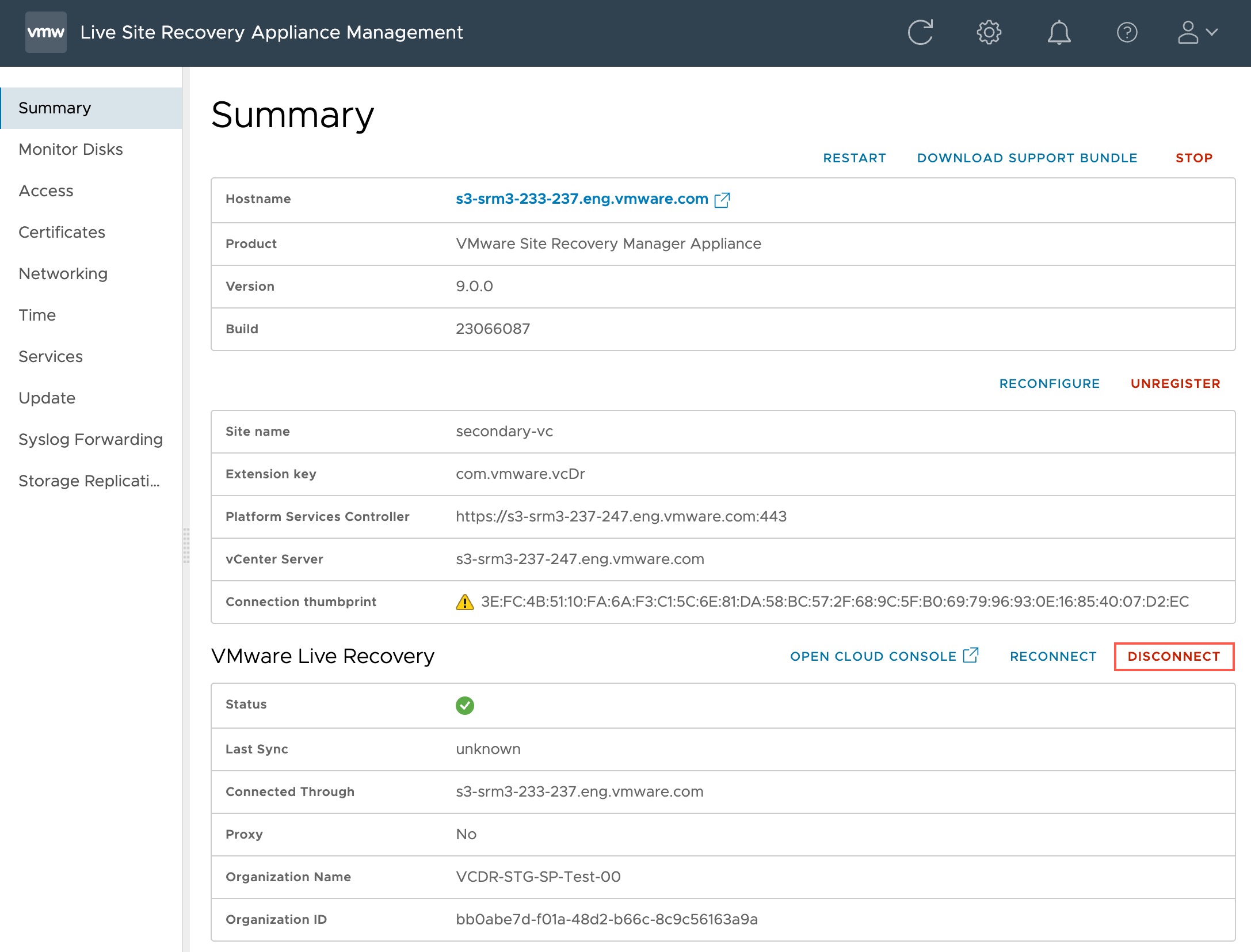The image size is (1251, 952).
Task: Click DOWNLOAD SUPPORT BUNDLE button
Action: pos(1027,157)
